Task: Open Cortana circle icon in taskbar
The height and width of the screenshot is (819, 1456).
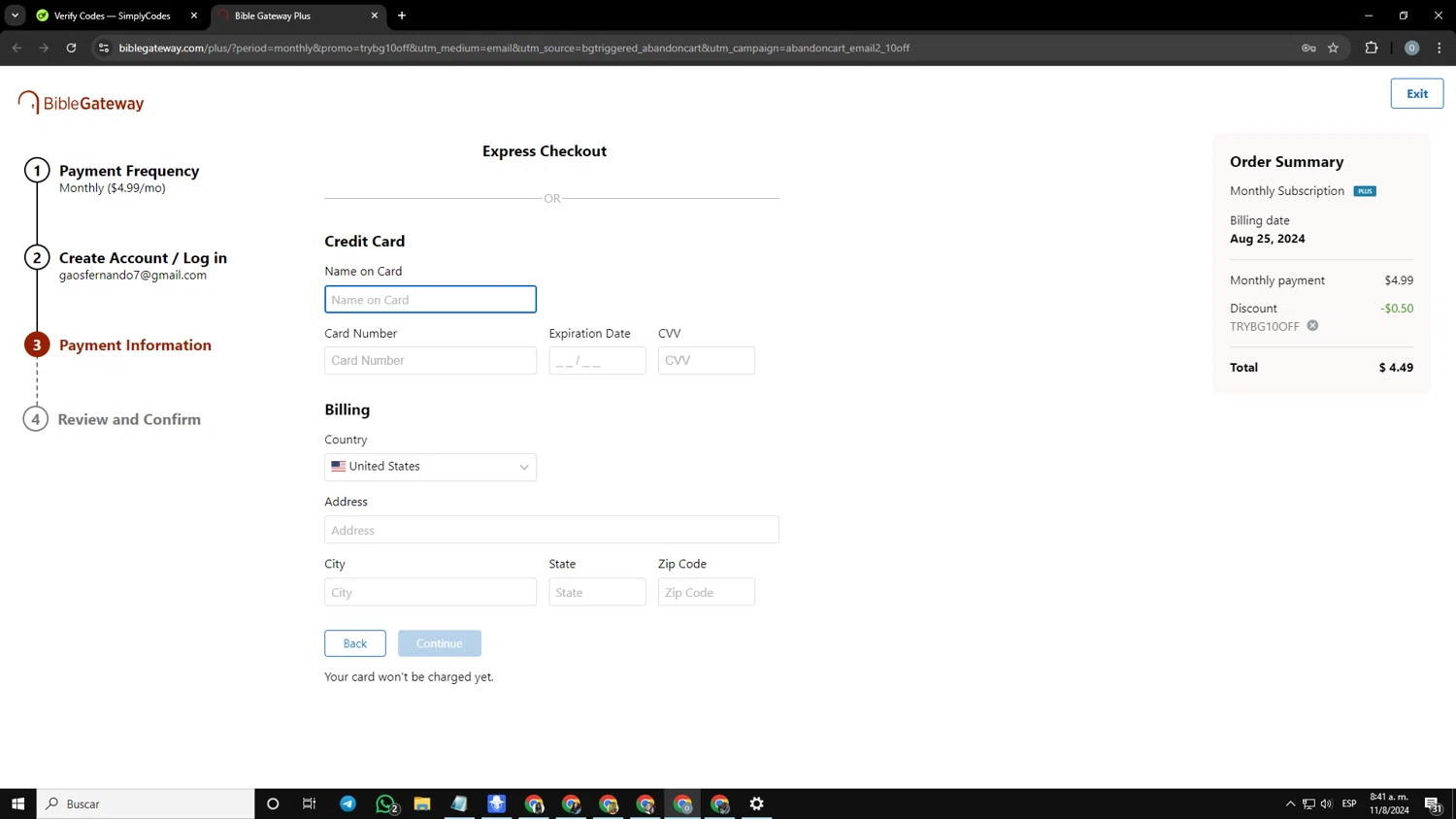Action: click(x=273, y=803)
